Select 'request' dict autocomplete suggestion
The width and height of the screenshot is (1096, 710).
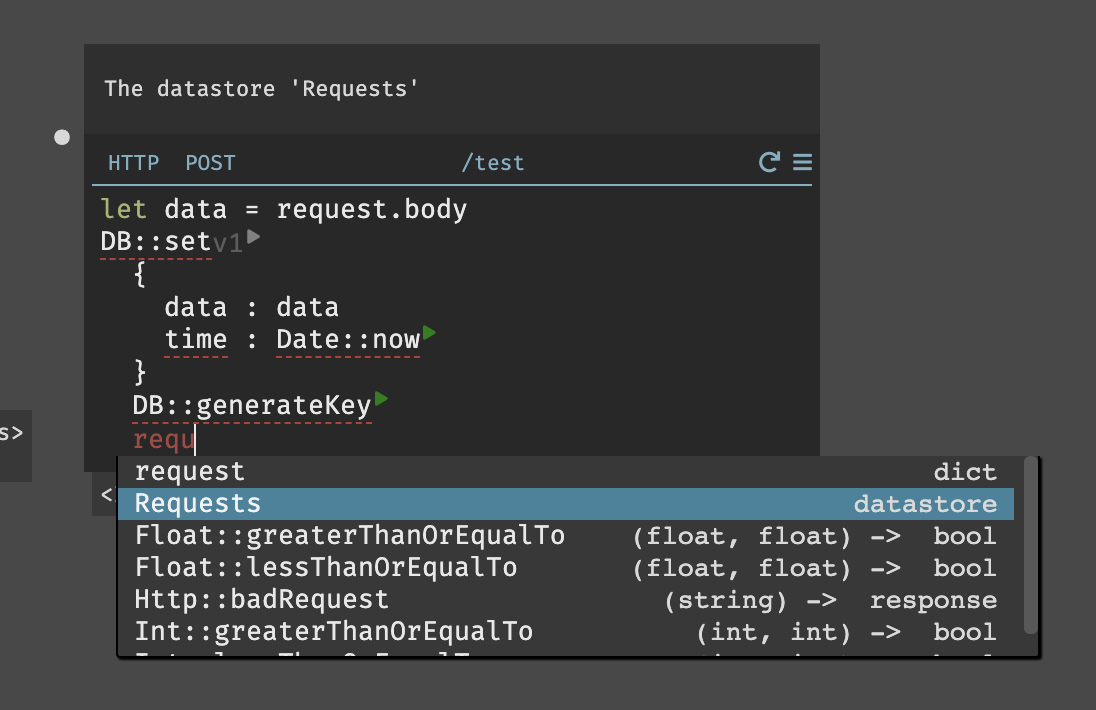pyautogui.click(x=565, y=472)
